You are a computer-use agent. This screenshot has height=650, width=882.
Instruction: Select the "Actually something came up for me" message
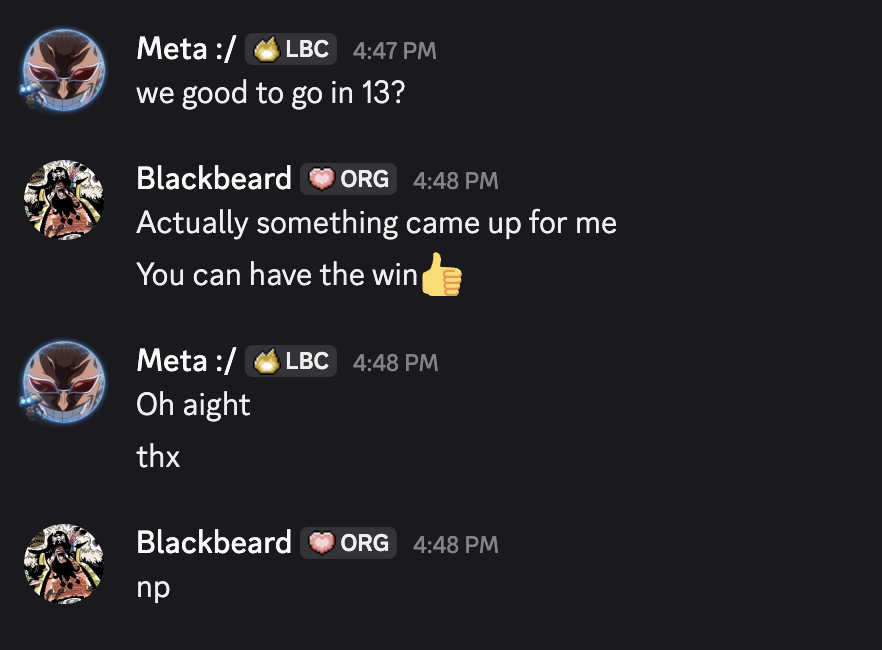(376, 223)
